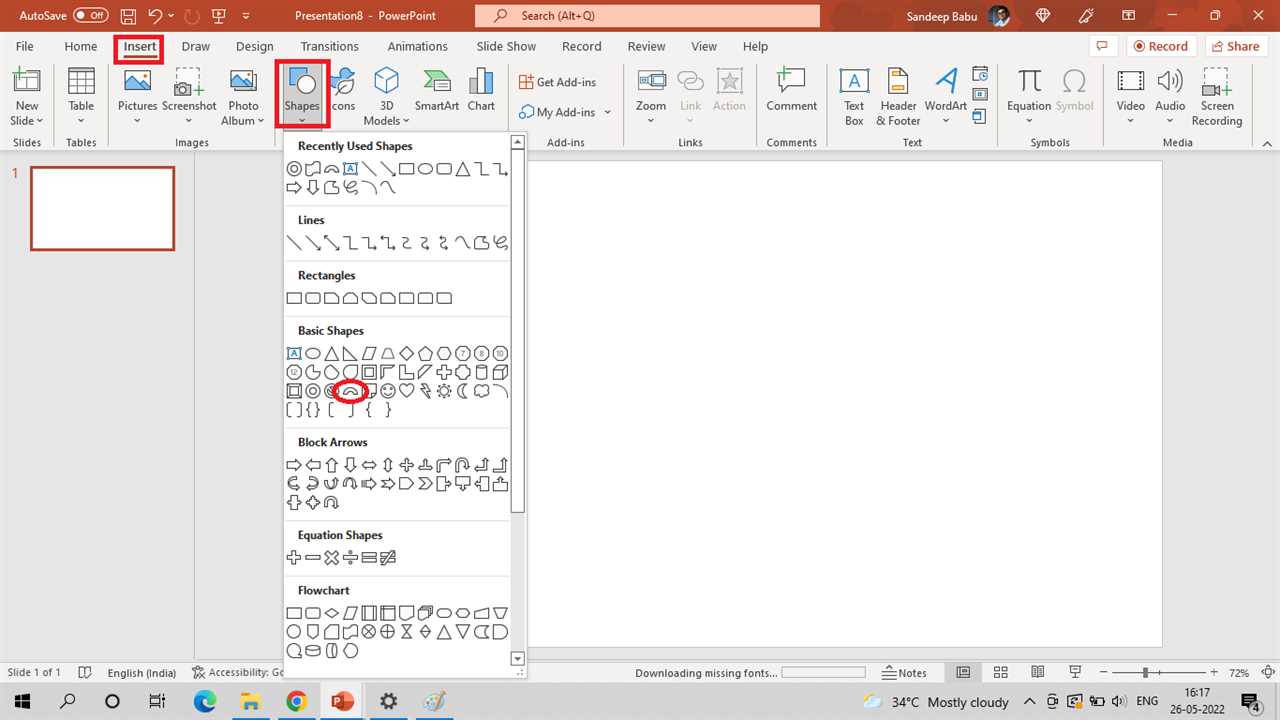Toggle the AutoSave switch
Screen dimensions: 1280x720
[x=91, y=16]
